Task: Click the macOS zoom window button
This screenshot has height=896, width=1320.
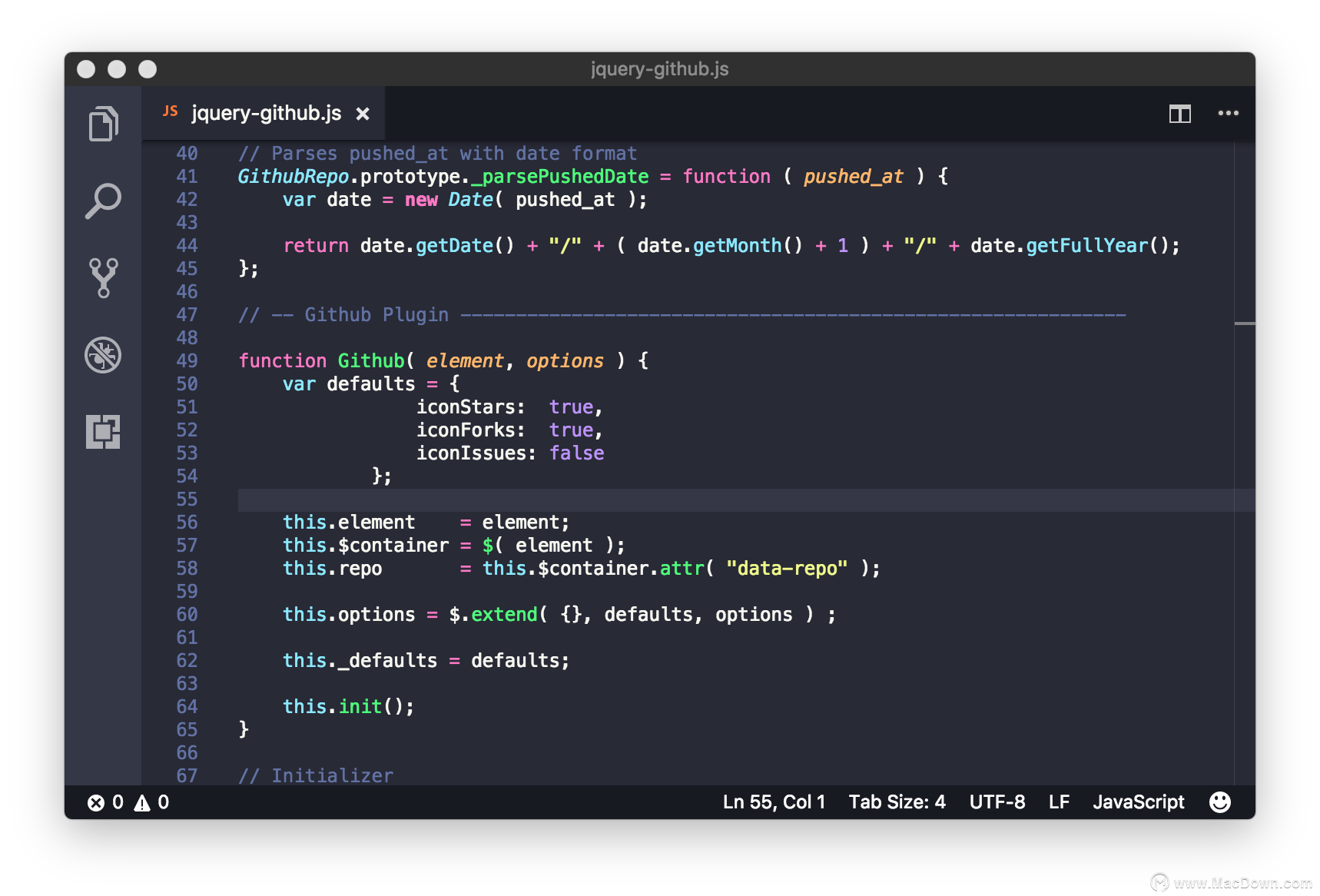Action: pos(148,69)
